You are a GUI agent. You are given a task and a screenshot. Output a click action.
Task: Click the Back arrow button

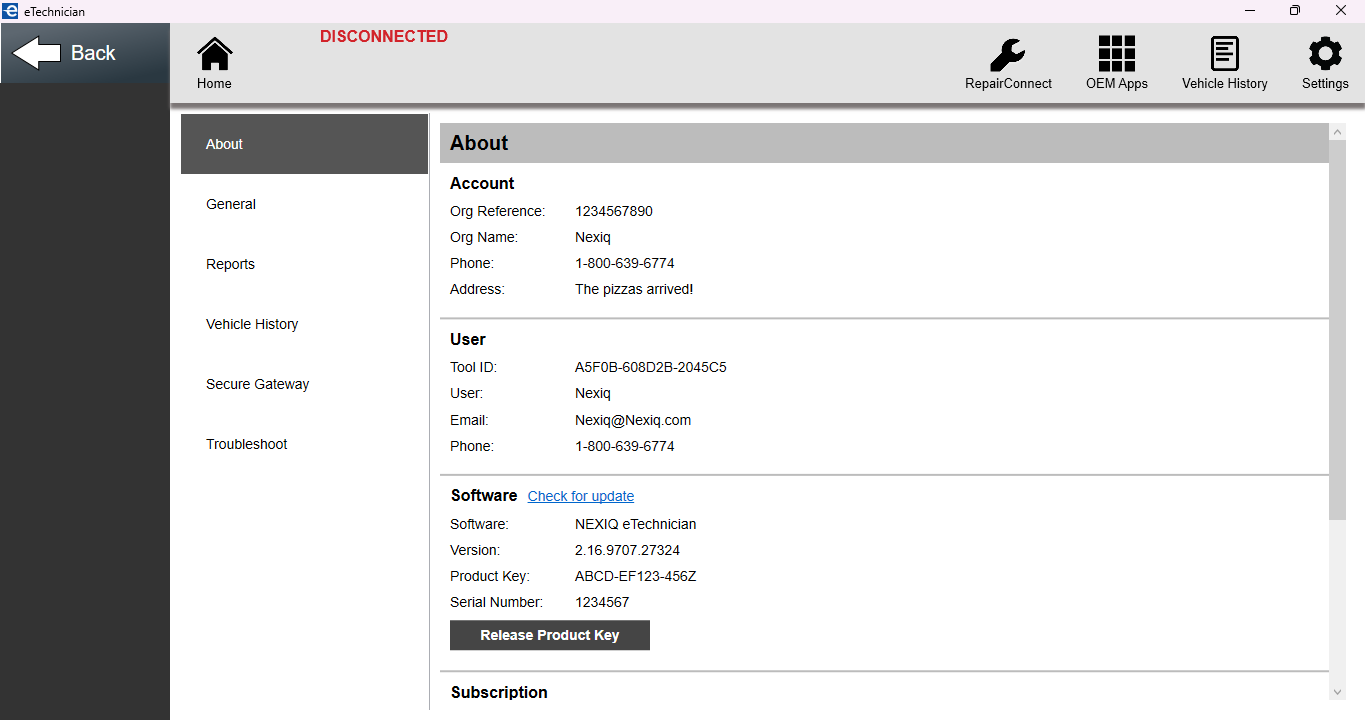(x=84, y=53)
